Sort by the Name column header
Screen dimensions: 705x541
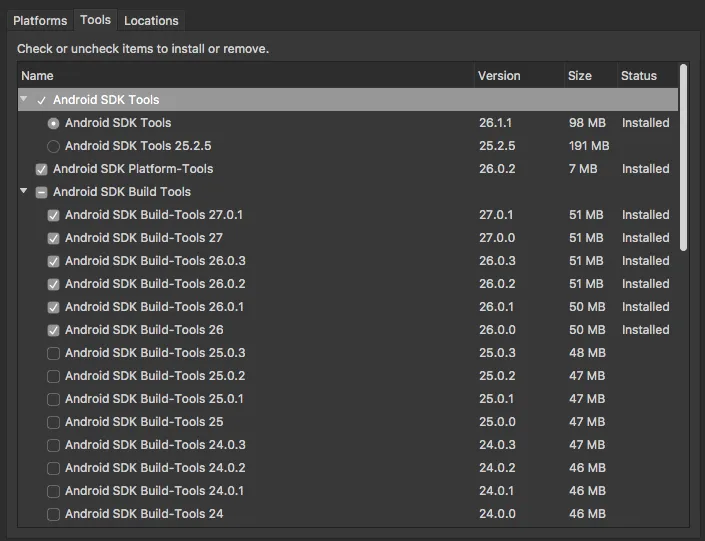coord(246,76)
